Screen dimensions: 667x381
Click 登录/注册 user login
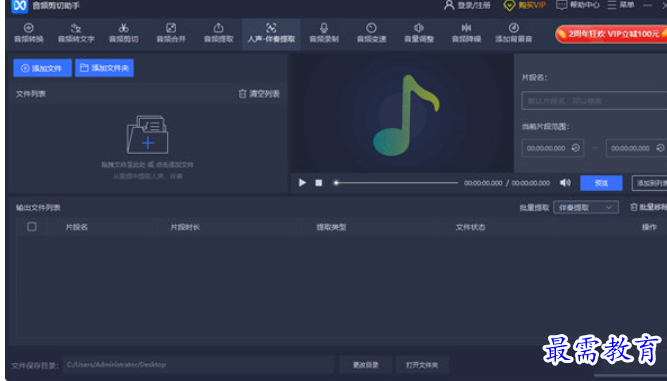point(467,5)
